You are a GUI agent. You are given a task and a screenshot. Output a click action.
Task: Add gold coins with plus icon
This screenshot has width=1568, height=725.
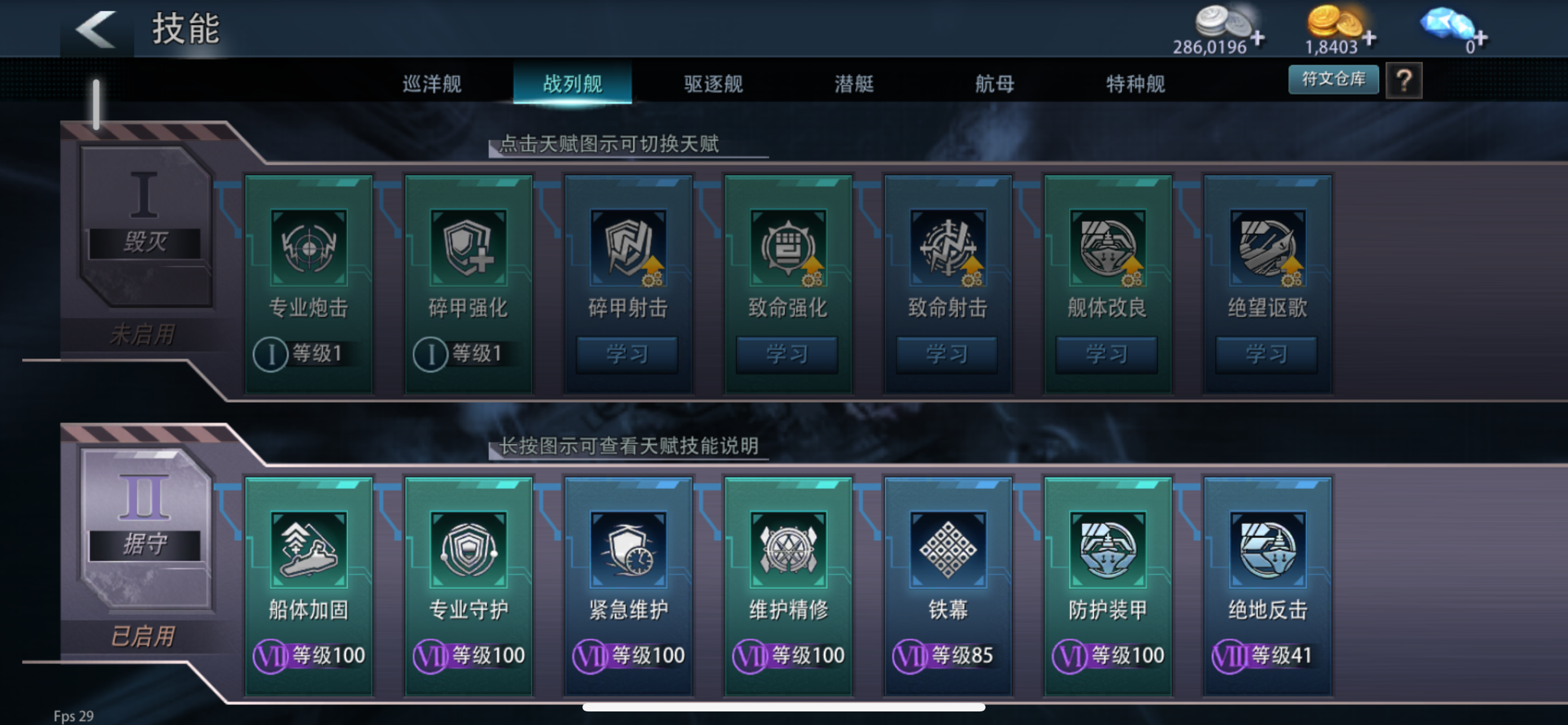[x=1369, y=38]
